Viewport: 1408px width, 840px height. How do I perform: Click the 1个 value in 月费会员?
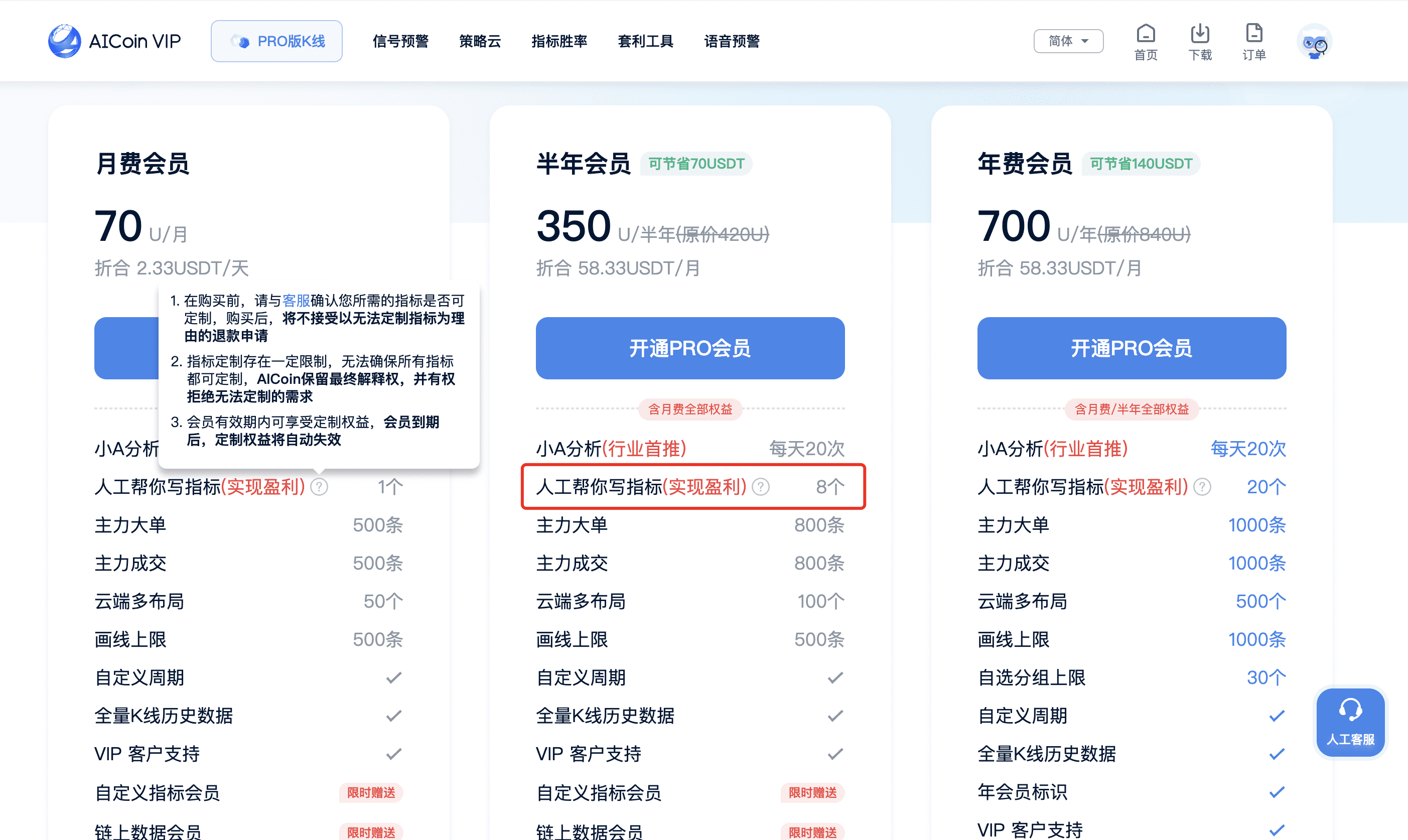[390, 487]
